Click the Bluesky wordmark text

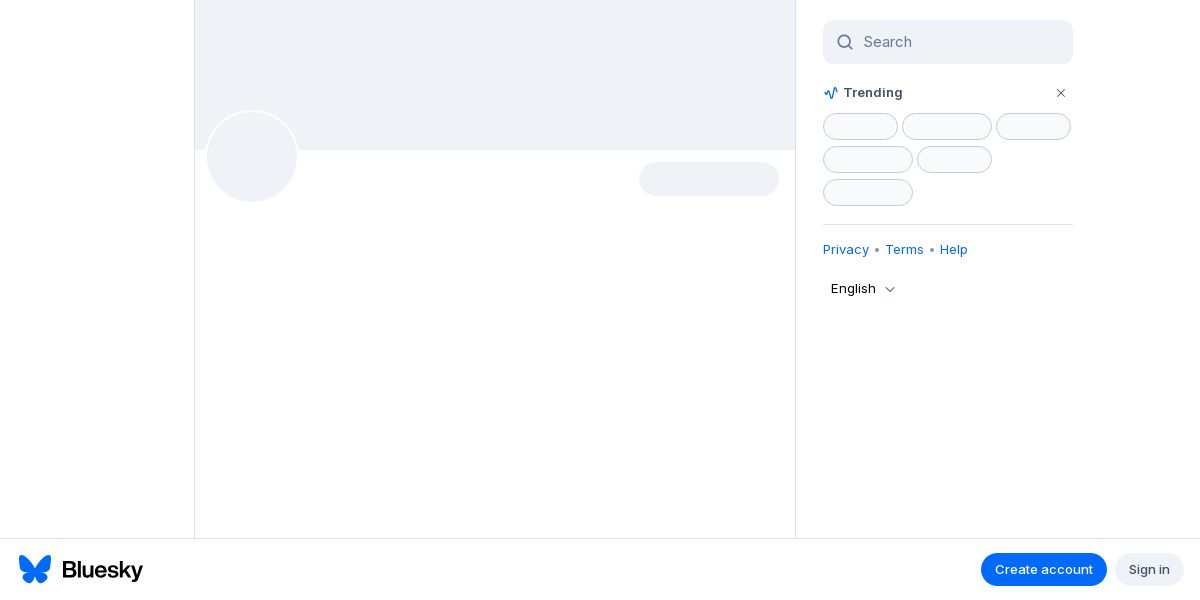(102, 570)
